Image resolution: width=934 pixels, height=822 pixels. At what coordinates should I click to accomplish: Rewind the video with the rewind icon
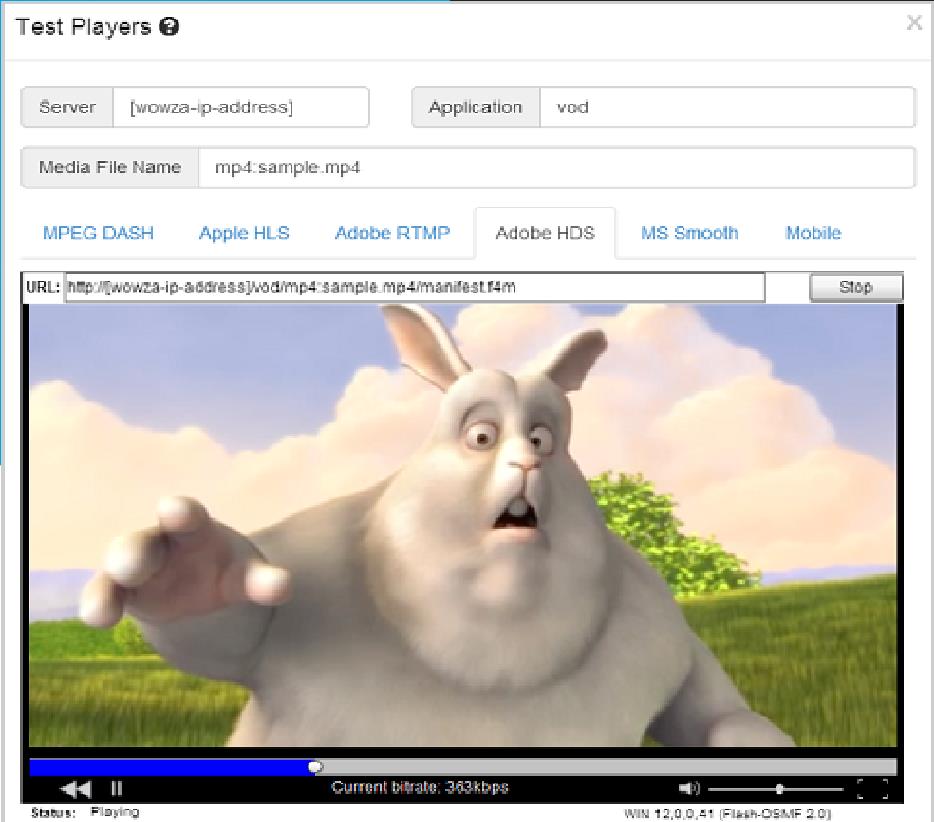(76, 789)
